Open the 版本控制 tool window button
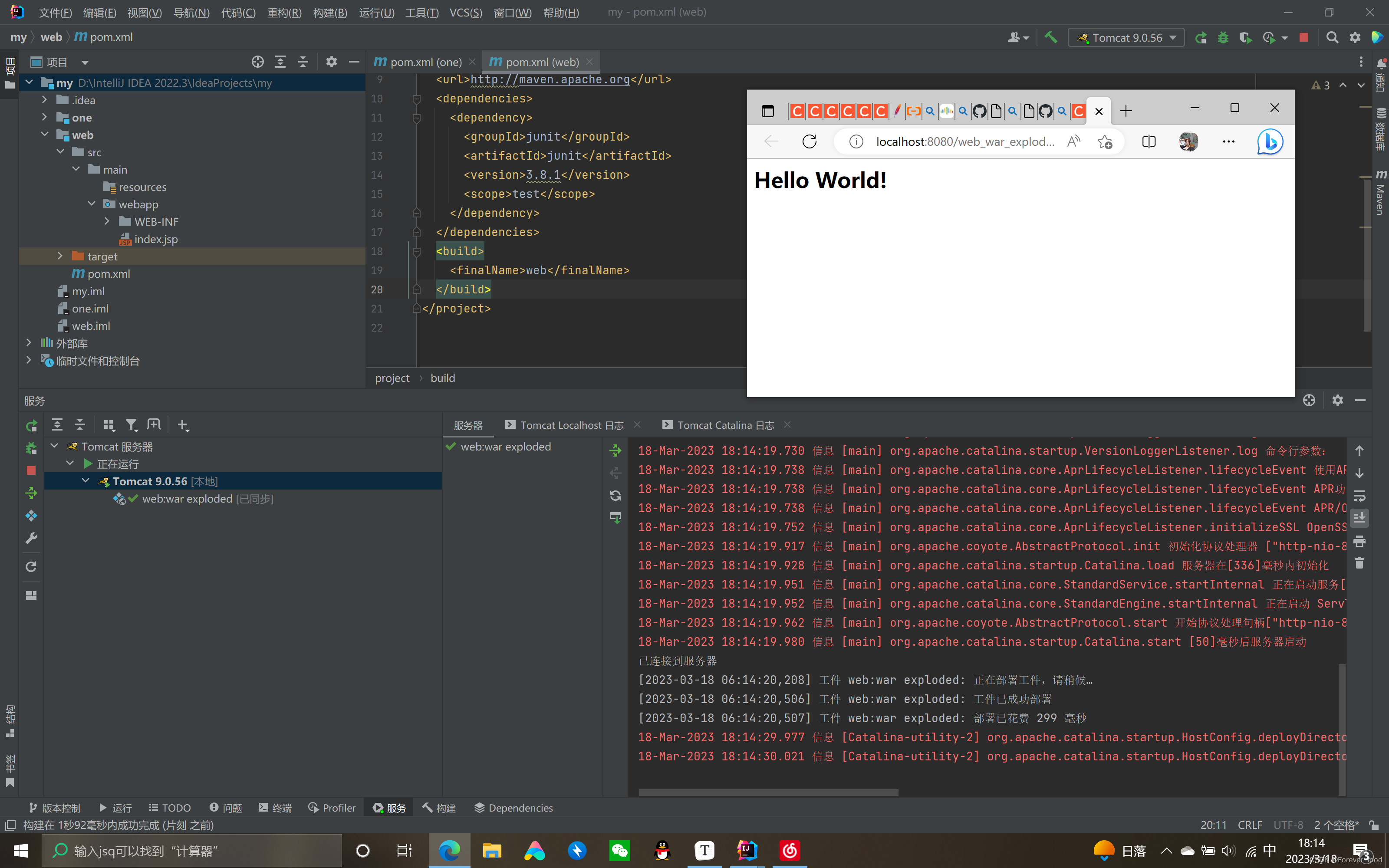Image resolution: width=1389 pixels, height=868 pixels. click(x=55, y=808)
